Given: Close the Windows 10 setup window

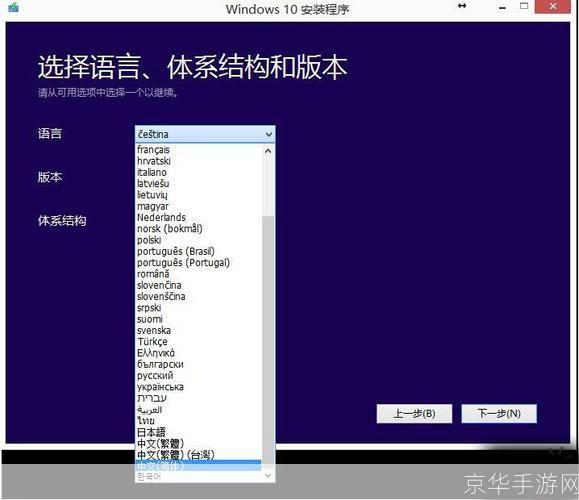Looking at the screenshot, I should [x=553, y=6].
